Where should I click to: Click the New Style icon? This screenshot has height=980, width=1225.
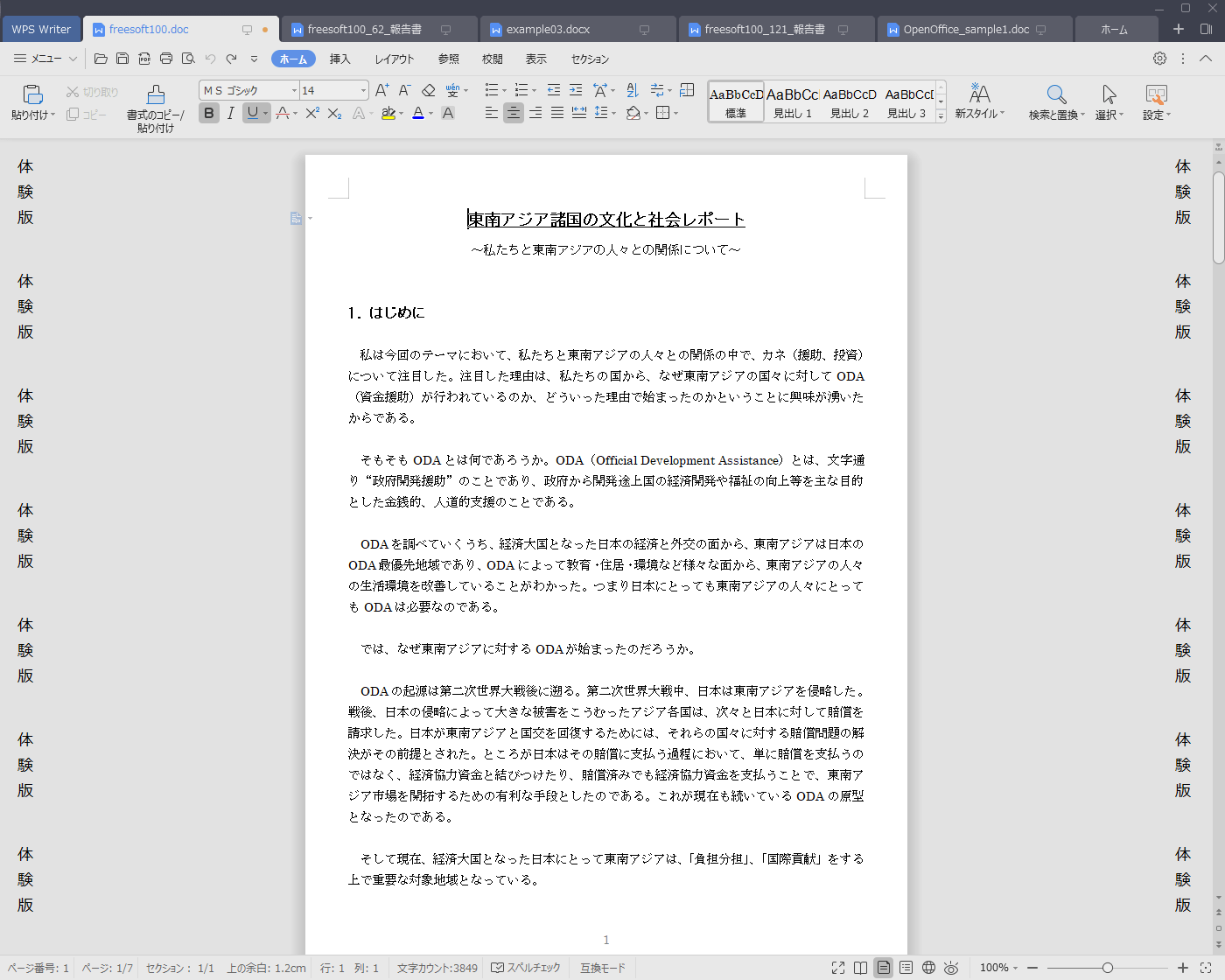point(979,93)
